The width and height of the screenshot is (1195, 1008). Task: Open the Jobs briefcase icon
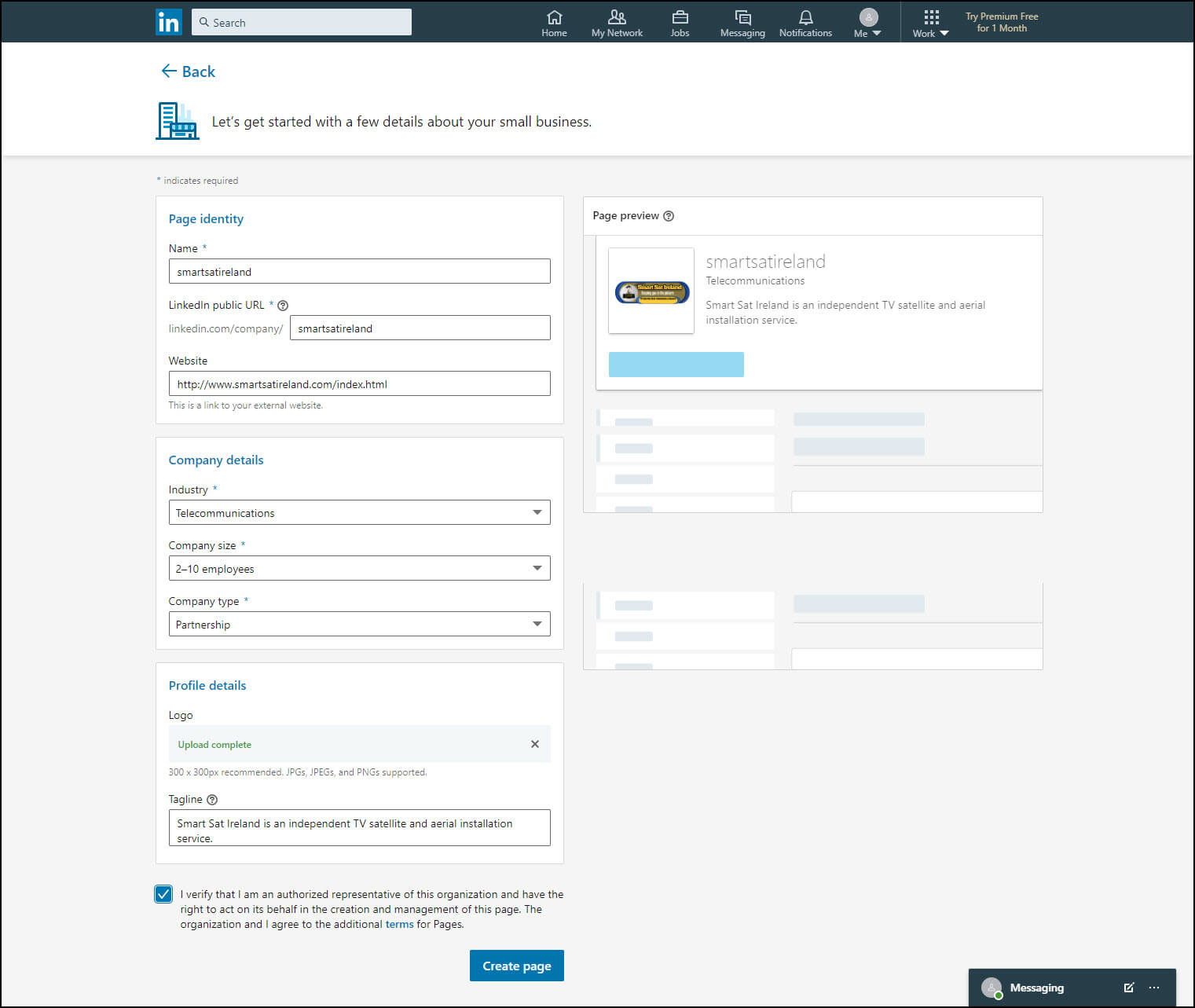click(680, 24)
